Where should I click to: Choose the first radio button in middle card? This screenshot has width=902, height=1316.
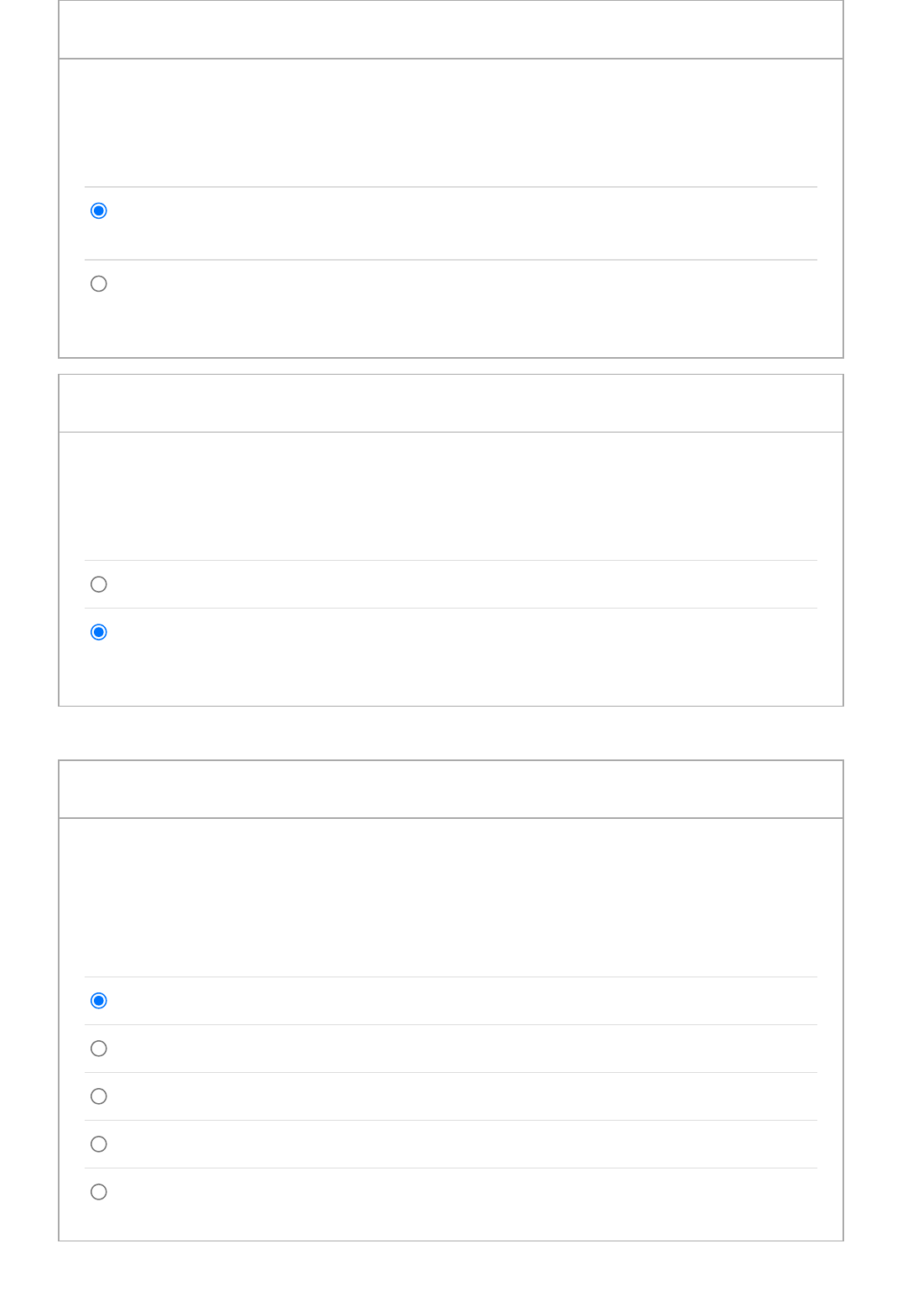99,584
